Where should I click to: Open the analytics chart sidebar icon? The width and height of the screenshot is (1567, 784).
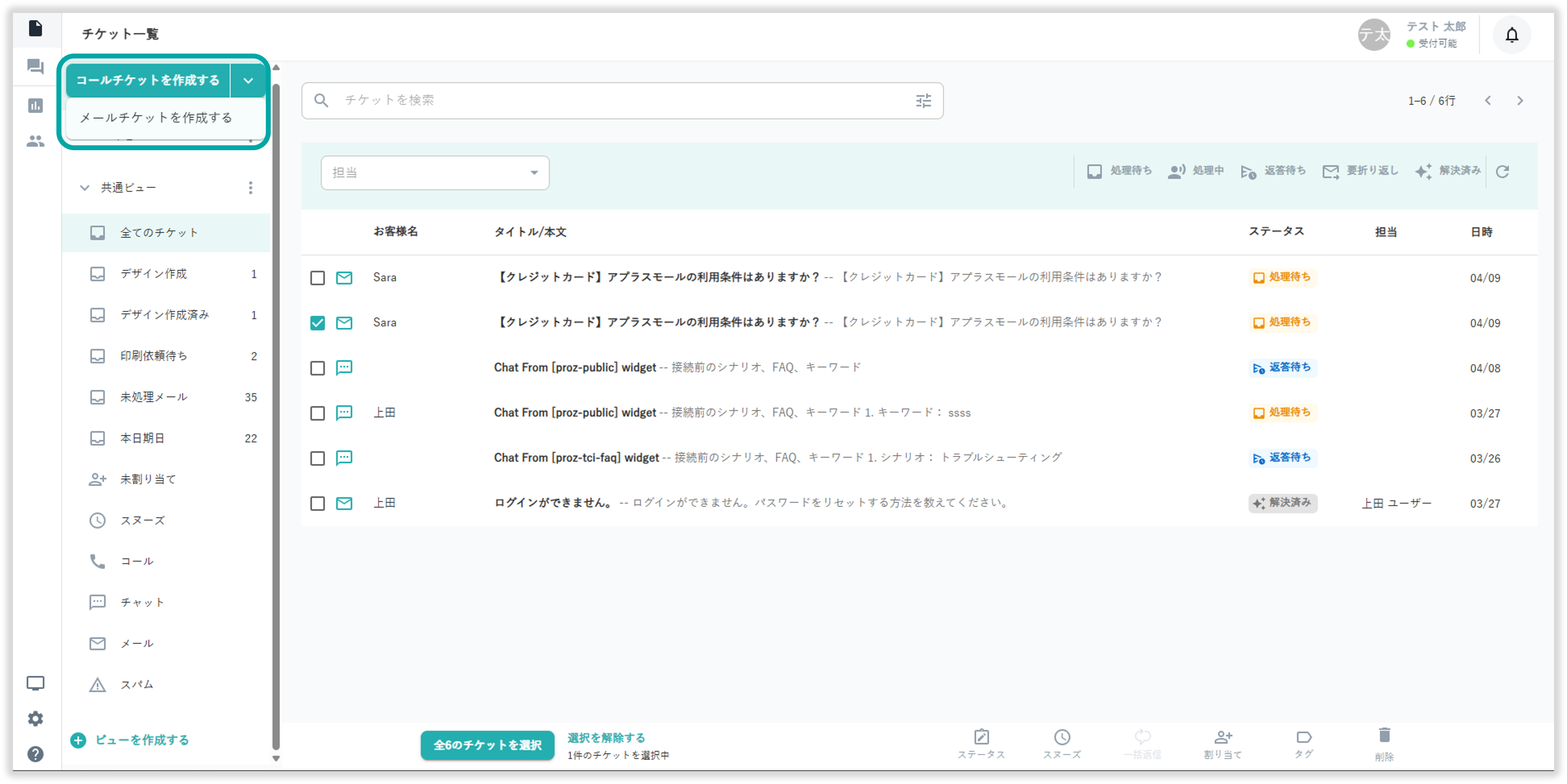35,106
